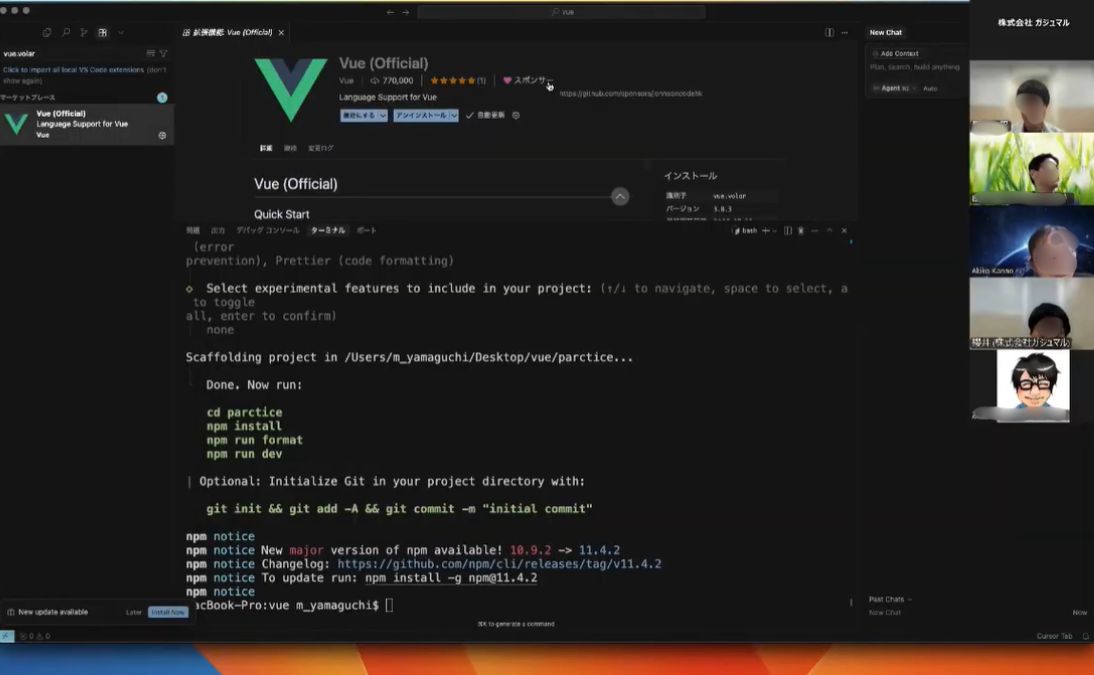Expand the disable (無効にする) dropdown arrow
The image size is (1094, 675).
click(x=382, y=115)
